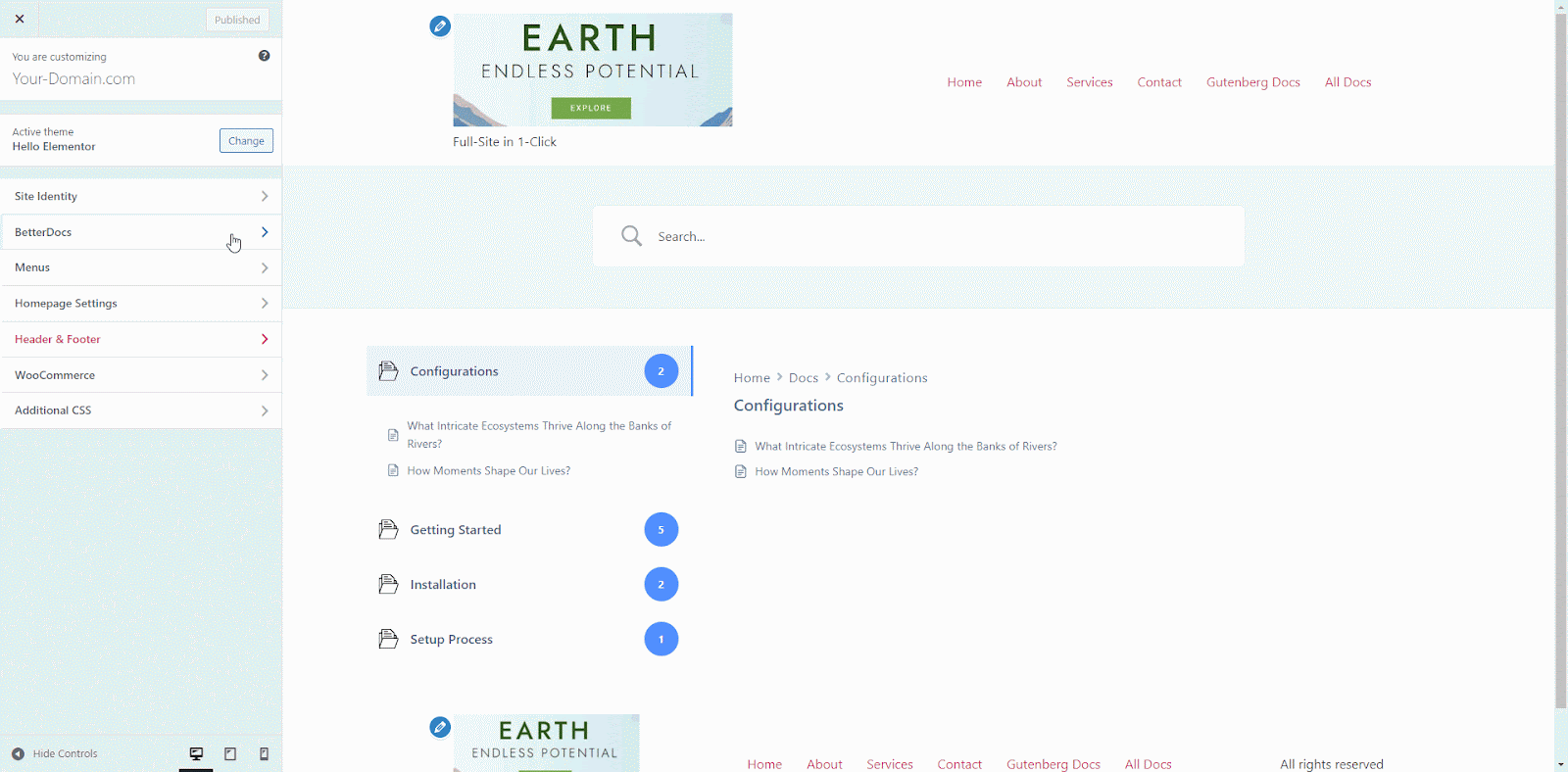Click the Docs breadcrumb link
The image size is (1568, 772).
coord(804,378)
